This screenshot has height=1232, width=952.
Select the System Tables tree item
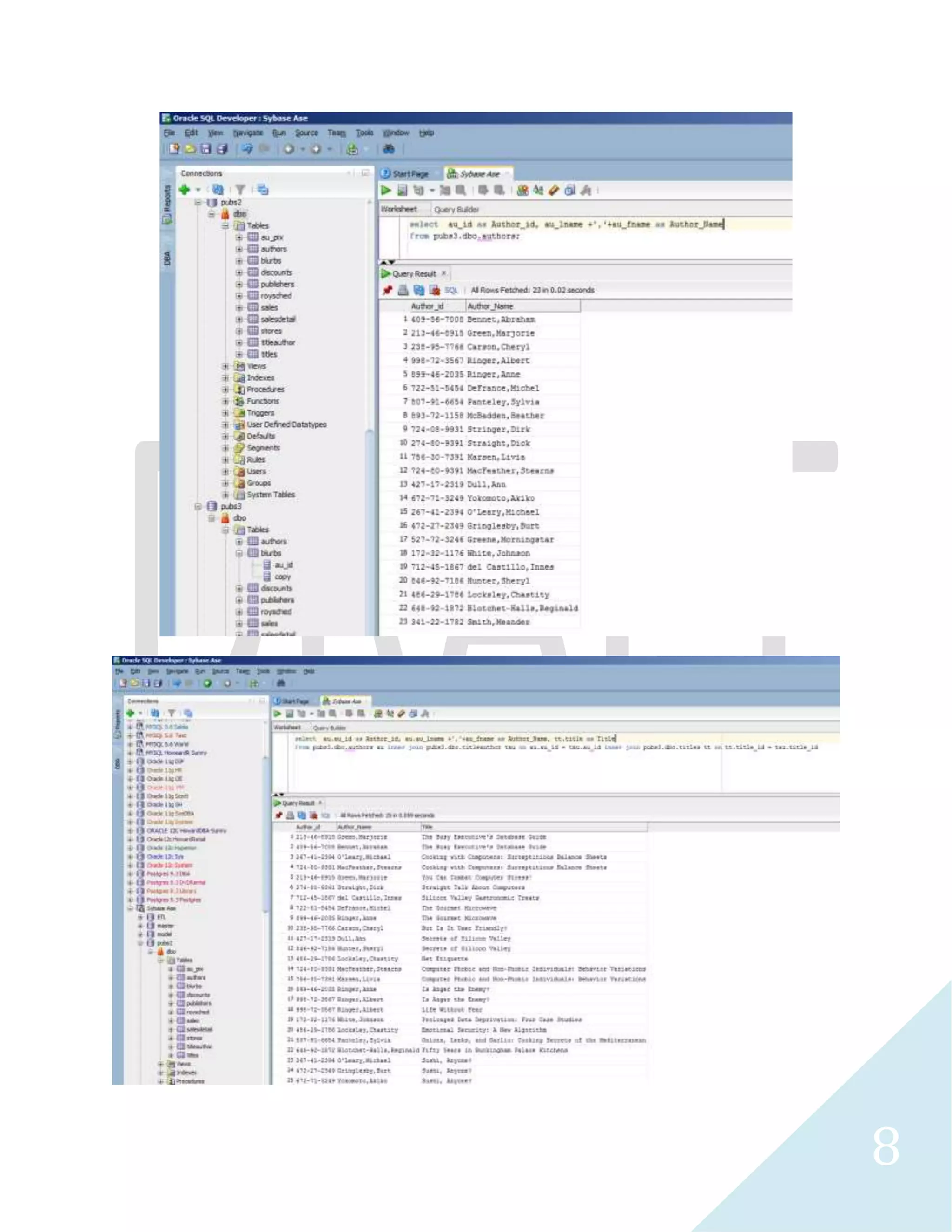(x=270, y=495)
